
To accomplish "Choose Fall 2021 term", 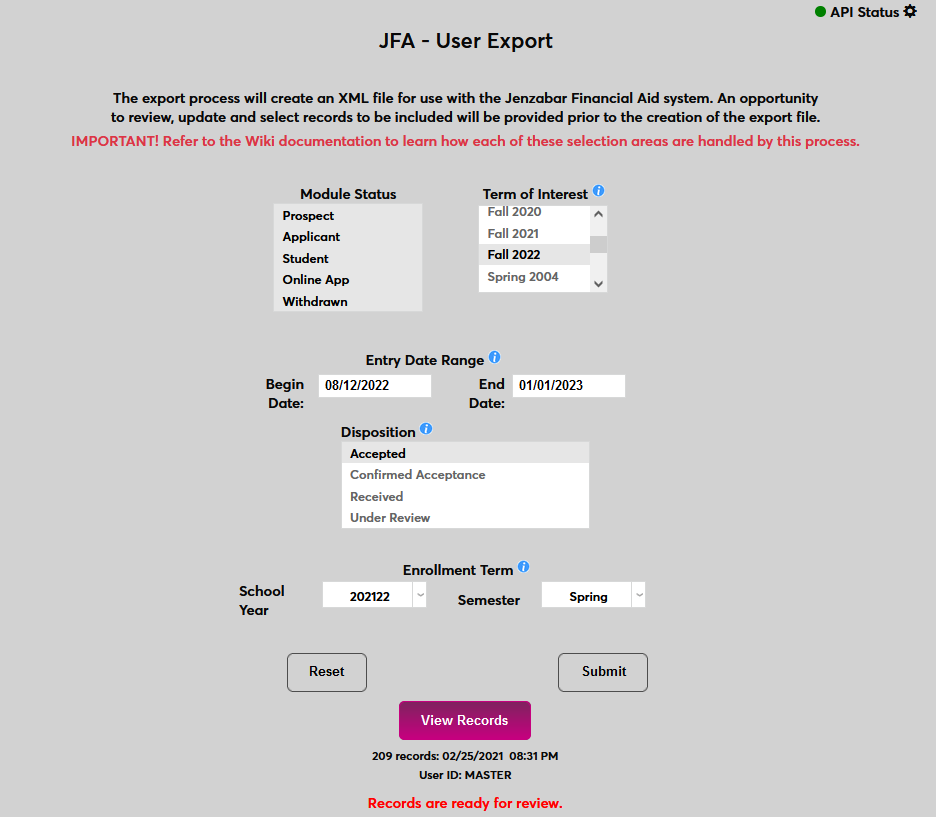I will coord(534,233).
